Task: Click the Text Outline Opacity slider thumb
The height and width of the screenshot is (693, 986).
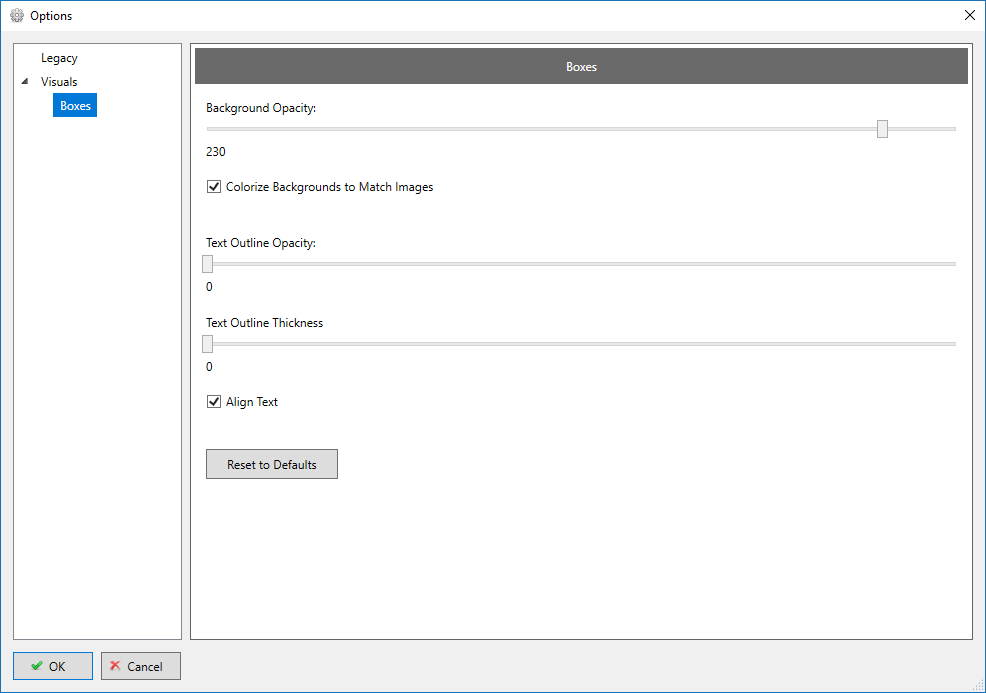Action: click(208, 264)
